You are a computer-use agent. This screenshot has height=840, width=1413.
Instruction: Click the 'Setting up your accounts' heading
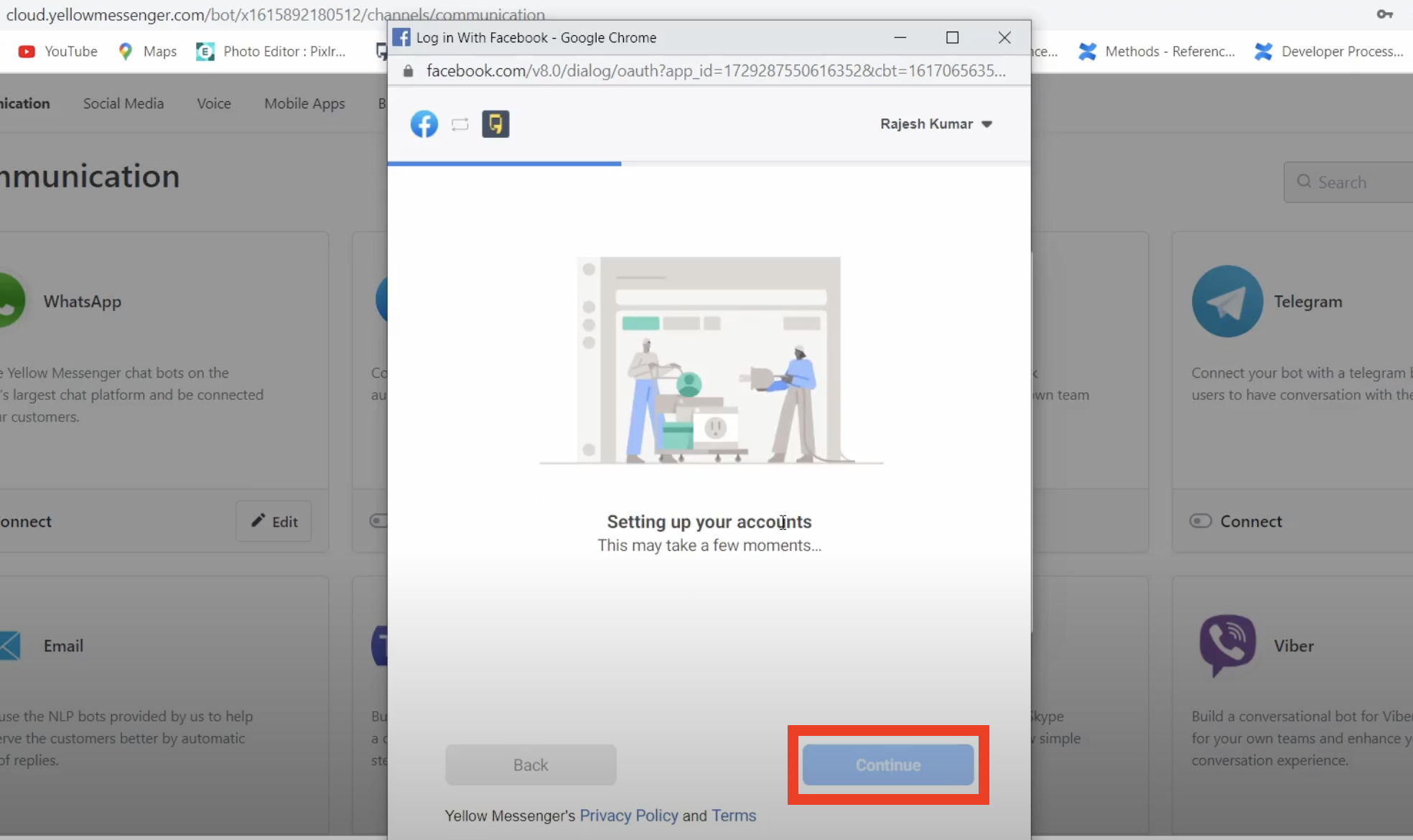[709, 522]
